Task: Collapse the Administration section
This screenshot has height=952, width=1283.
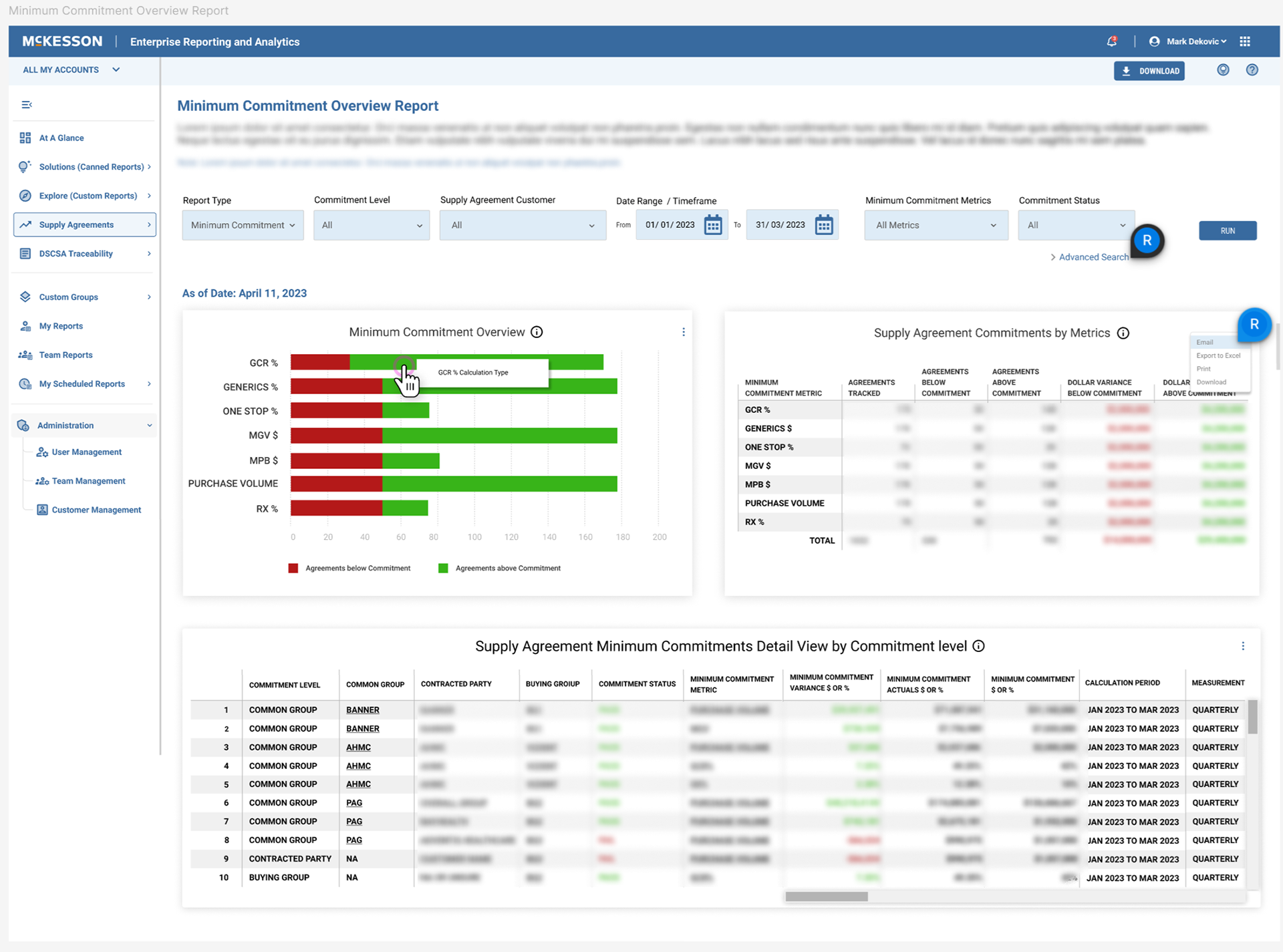Action: (x=149, y=426)
